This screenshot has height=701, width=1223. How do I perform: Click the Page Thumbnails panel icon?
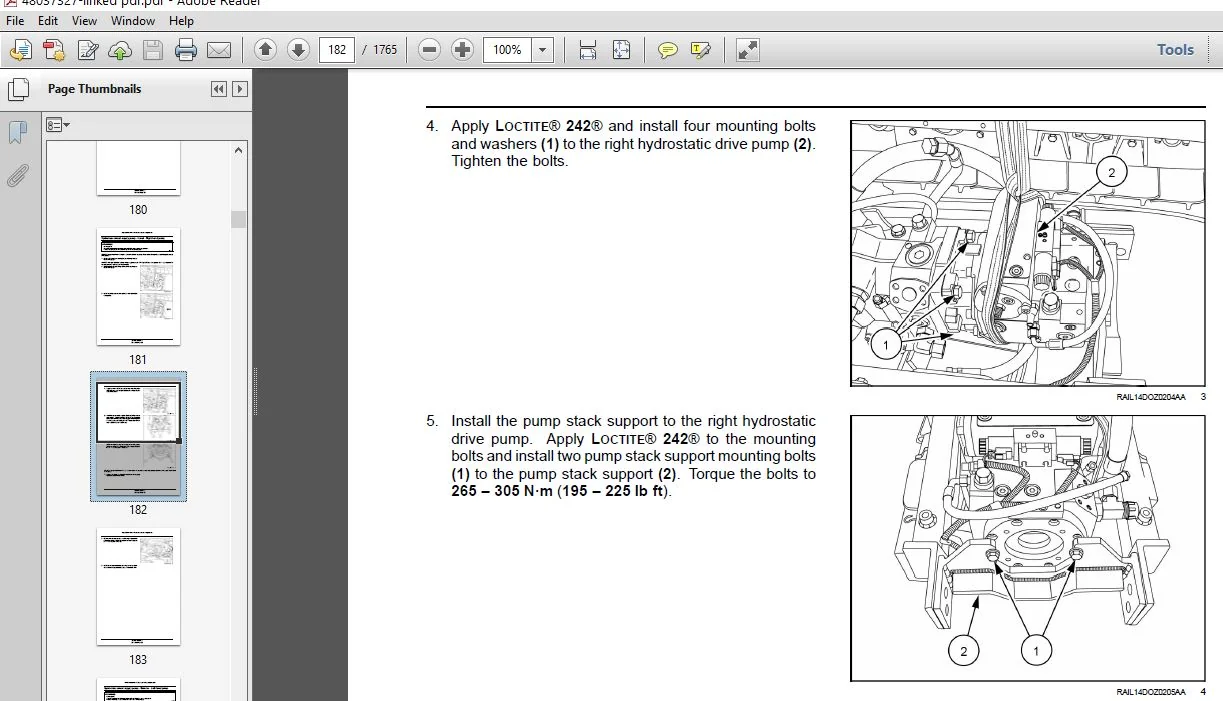pyautogui.click(x=18, y=90)
